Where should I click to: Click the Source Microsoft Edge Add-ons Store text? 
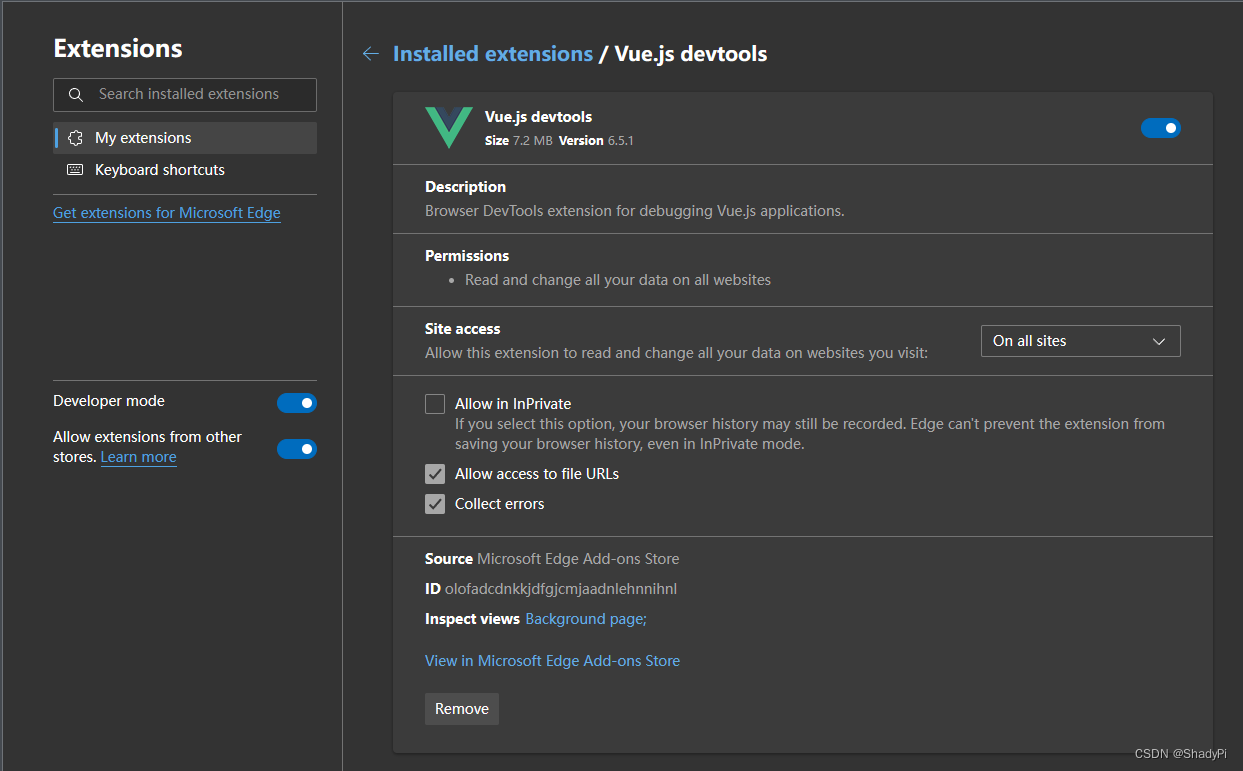552,559
